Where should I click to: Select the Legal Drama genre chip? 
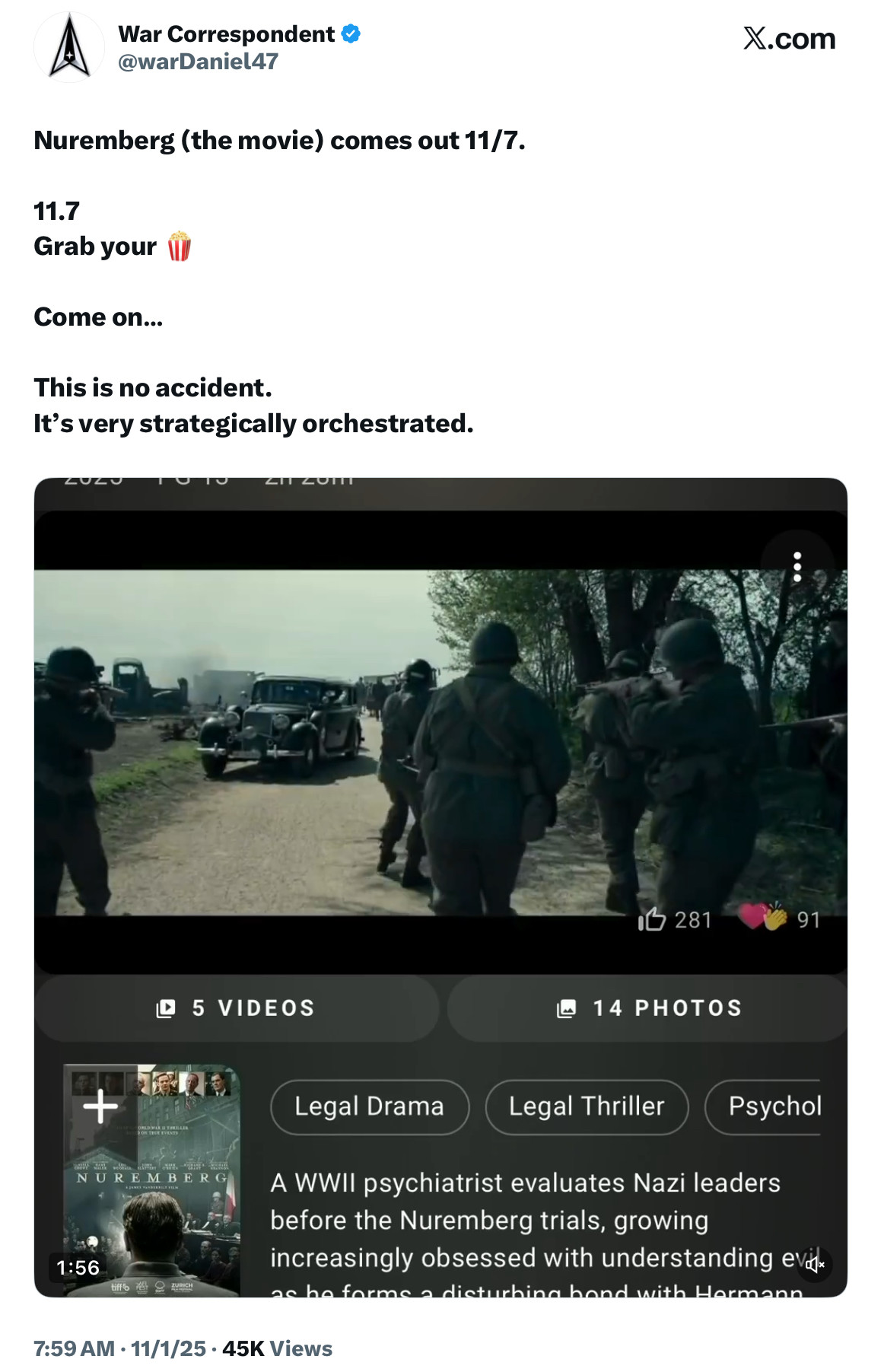tap(370, 1106)
